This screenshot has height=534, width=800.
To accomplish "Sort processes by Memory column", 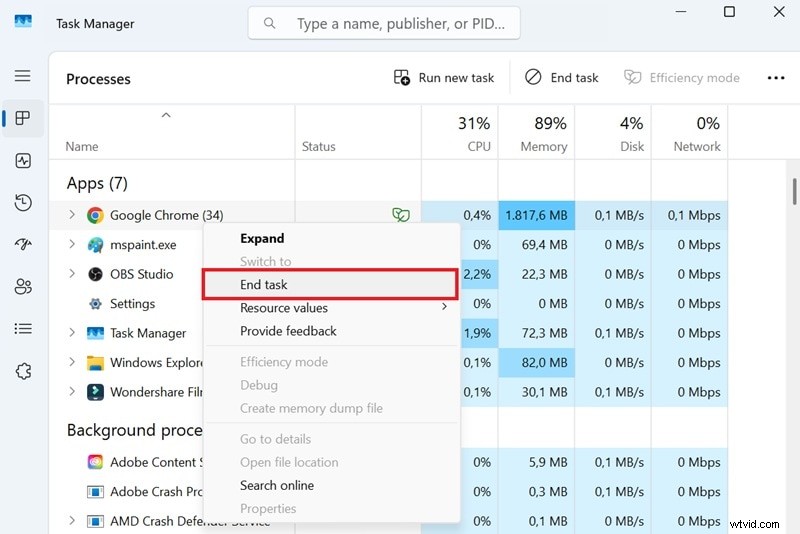I will pos(535,134).
